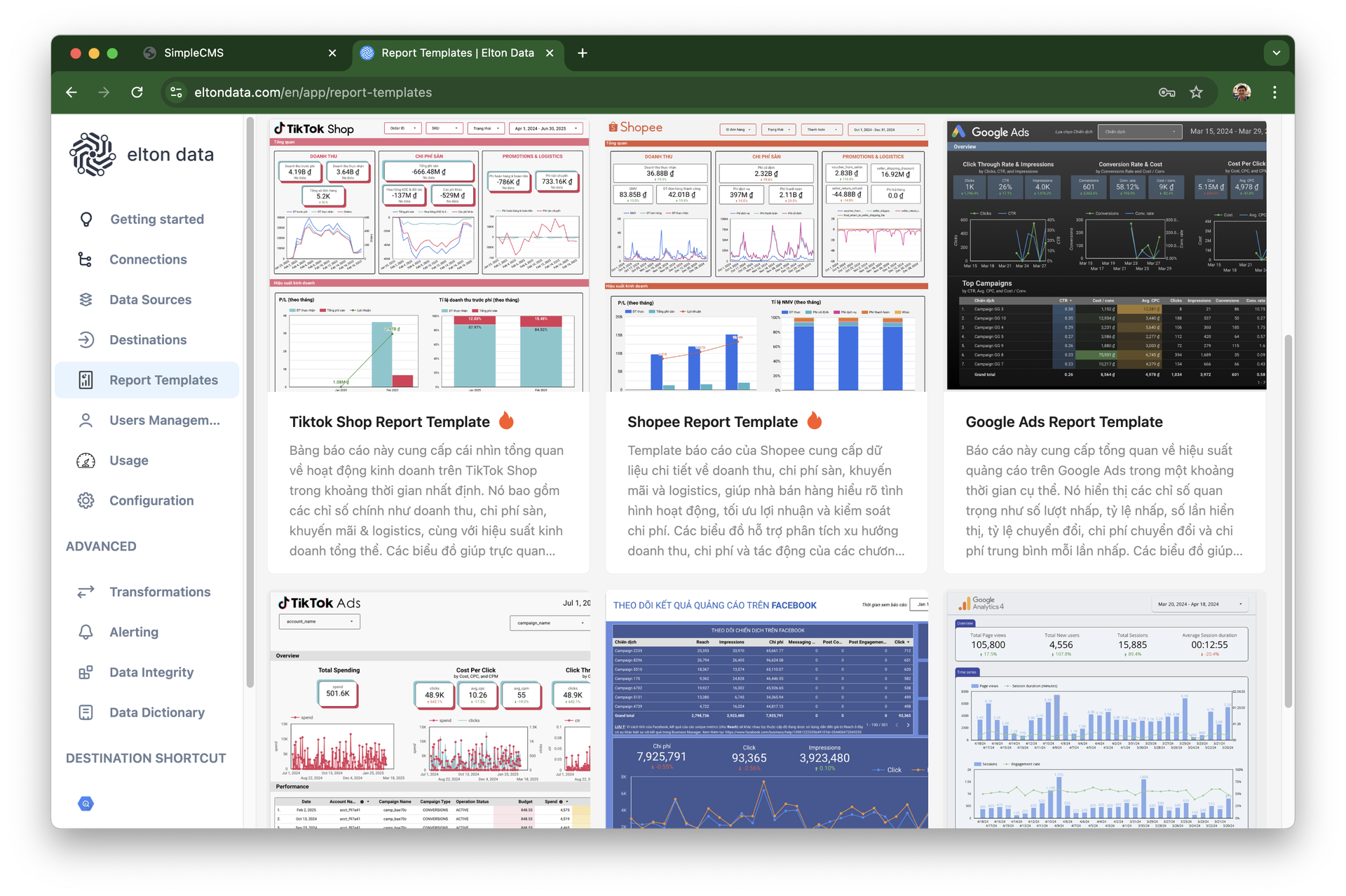Click the Configuration gear icon
The image size is (1346, 896).
point(86,501)
